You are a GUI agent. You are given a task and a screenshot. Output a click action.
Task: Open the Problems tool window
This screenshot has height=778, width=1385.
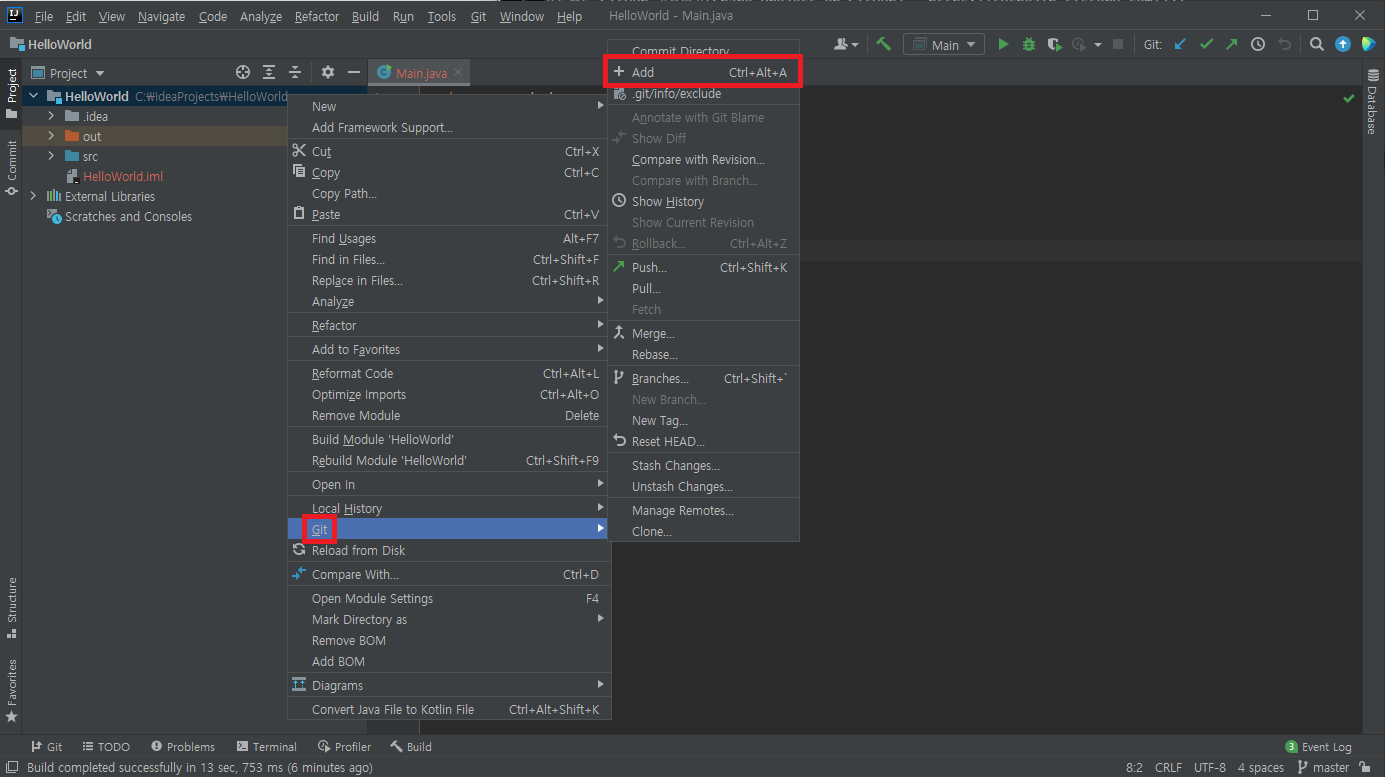pyautogui.click(x=183, y=746)
